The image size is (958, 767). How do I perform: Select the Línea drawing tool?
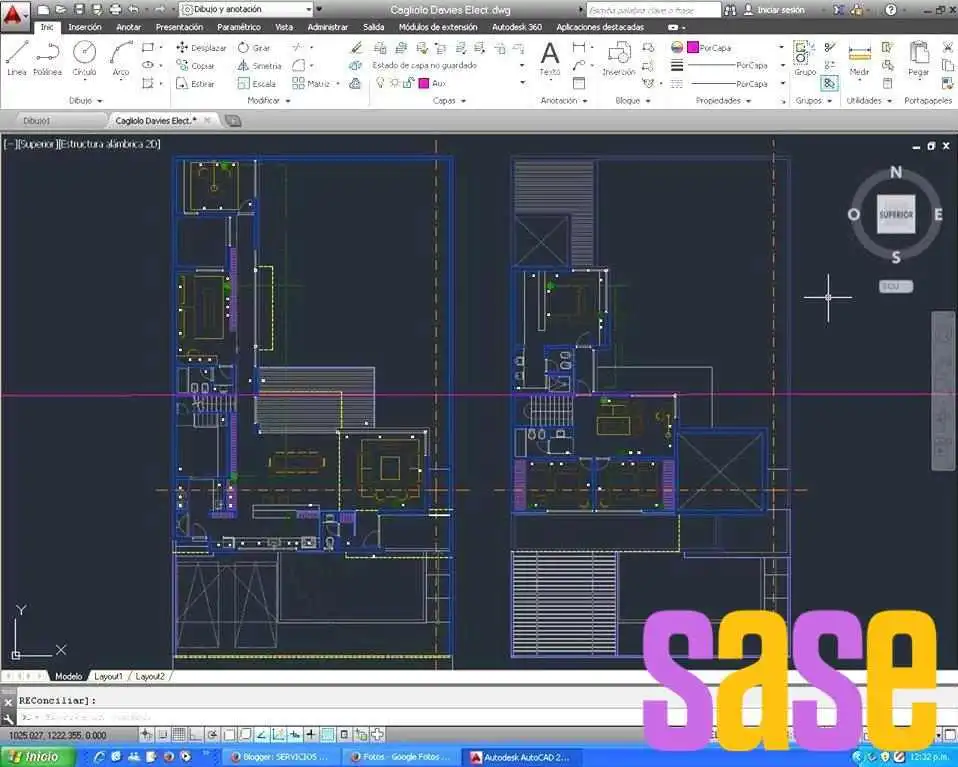click(x=17, y=58)
